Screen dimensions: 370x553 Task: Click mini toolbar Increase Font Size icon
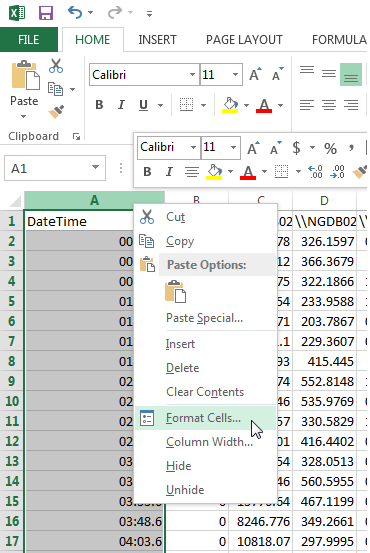coord(254,148)
